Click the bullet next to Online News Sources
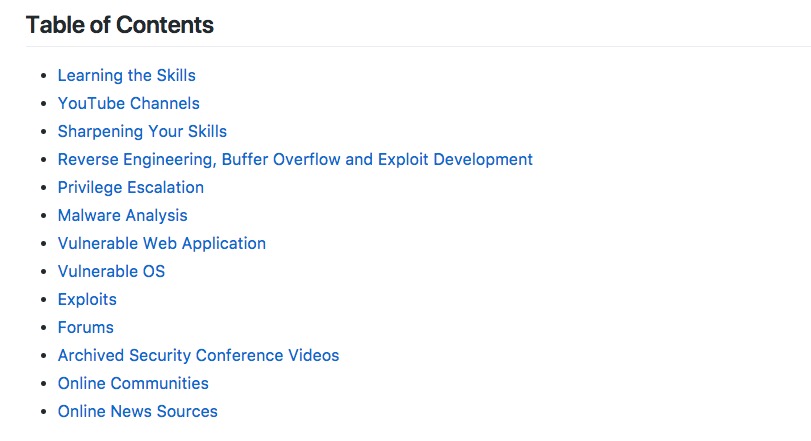Viewport: 811px width, 441px height. tap(43, 412)
